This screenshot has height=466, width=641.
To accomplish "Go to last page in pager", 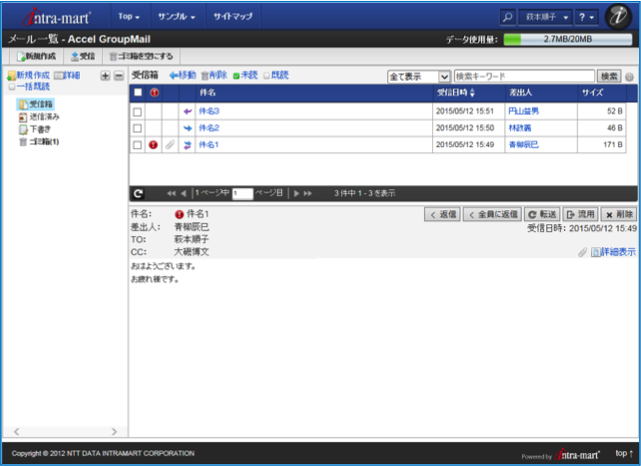I will (307, 193).
